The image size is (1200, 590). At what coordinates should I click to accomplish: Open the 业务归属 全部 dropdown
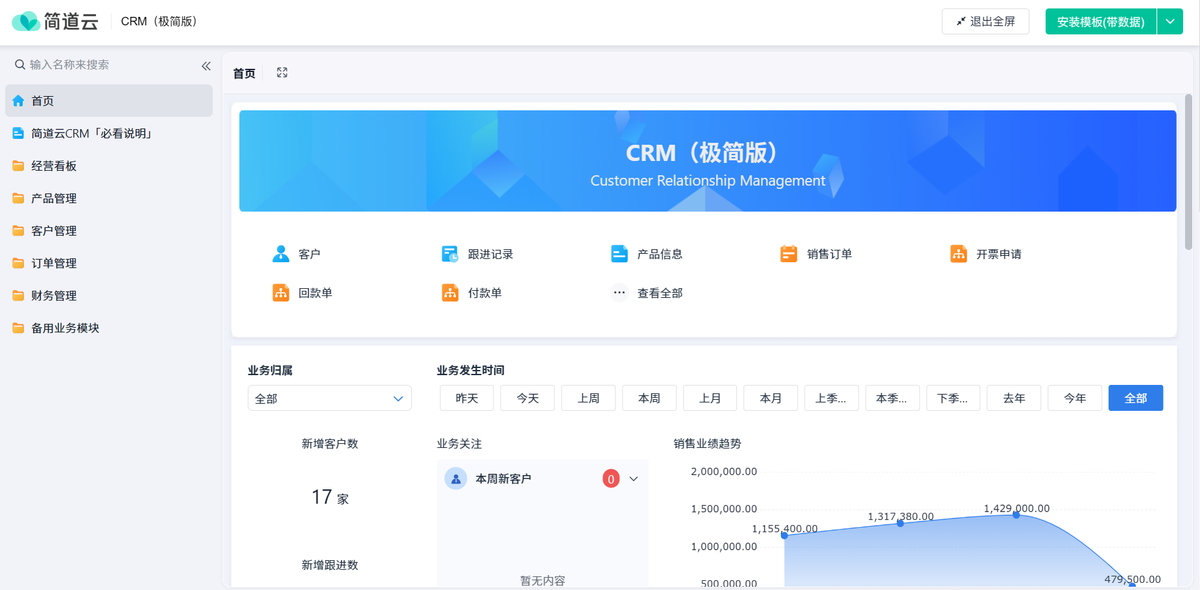[330, 398]
